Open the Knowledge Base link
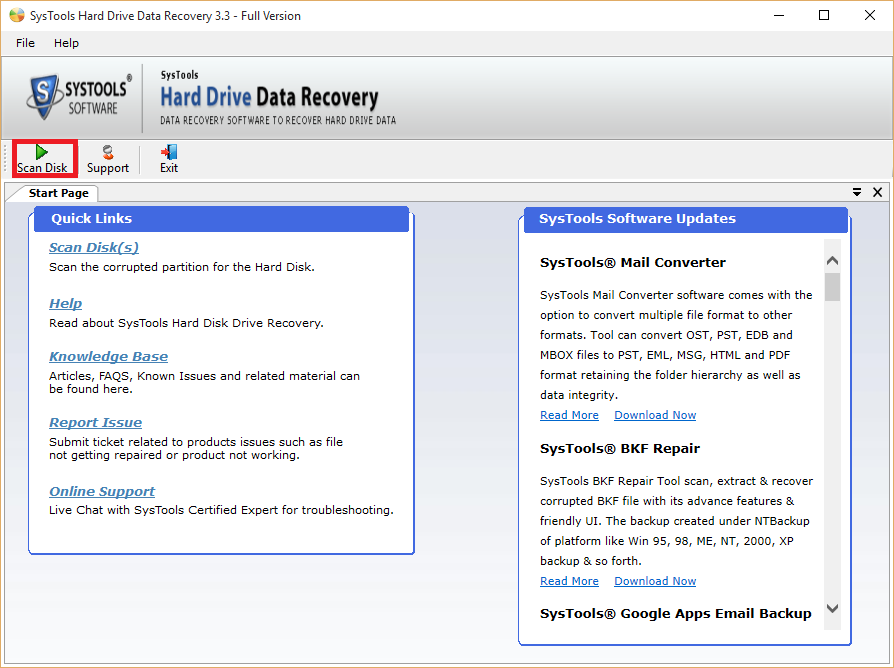This screenshot has height=668, width=894. coord(108,356)
